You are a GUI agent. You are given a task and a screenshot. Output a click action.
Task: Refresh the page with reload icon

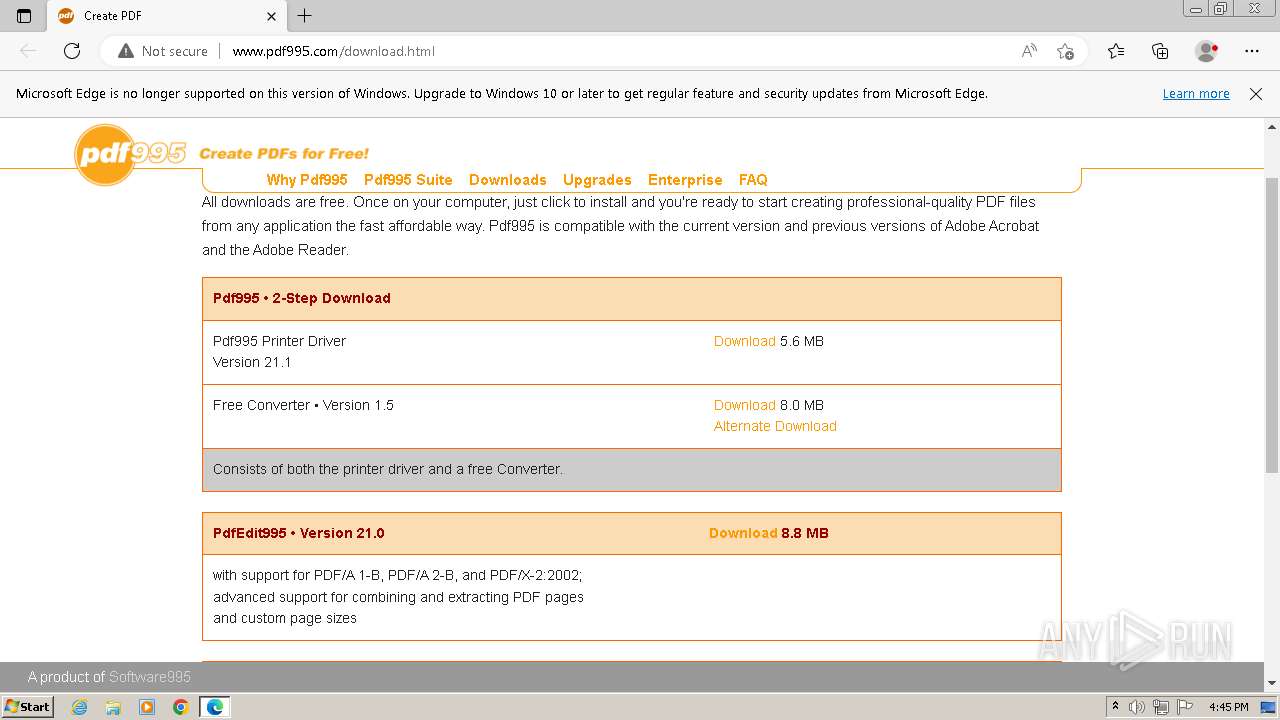click(x=72, y=51)
